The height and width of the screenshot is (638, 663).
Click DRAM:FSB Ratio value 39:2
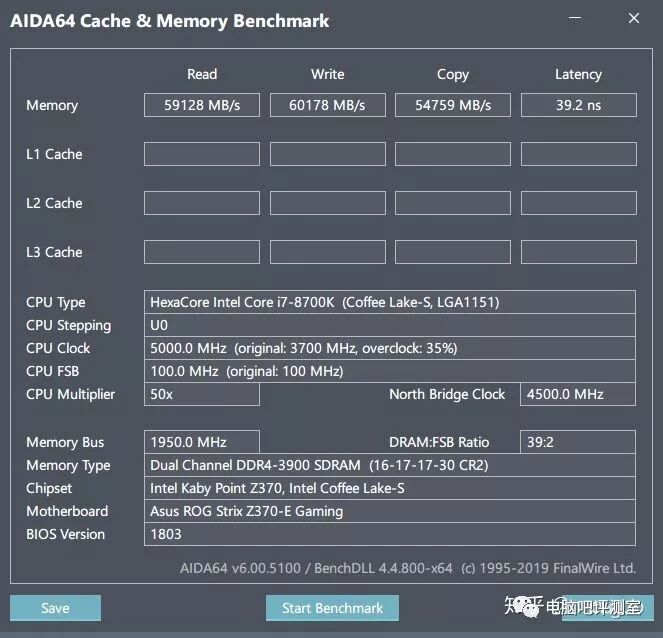[x=578, y=442]
